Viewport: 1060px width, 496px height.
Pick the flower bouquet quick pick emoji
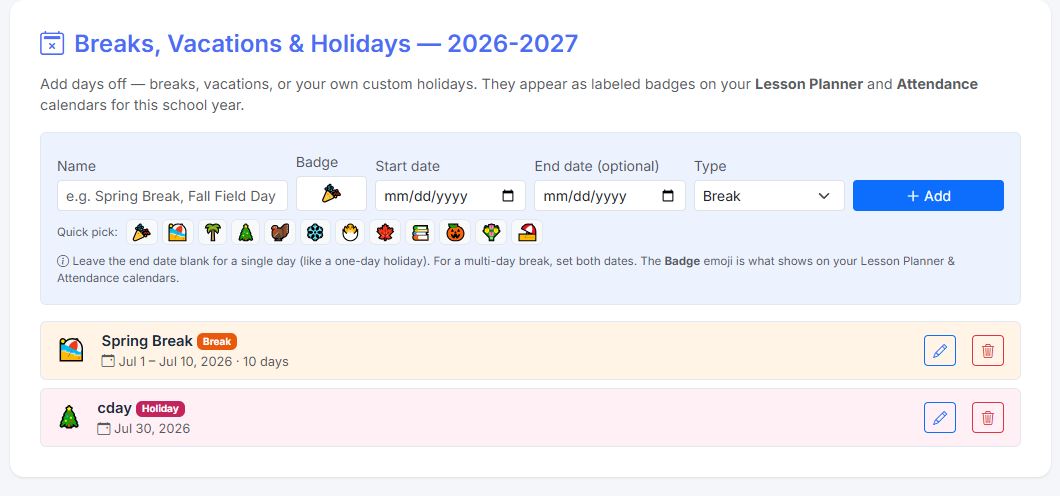tap(491, 233)
